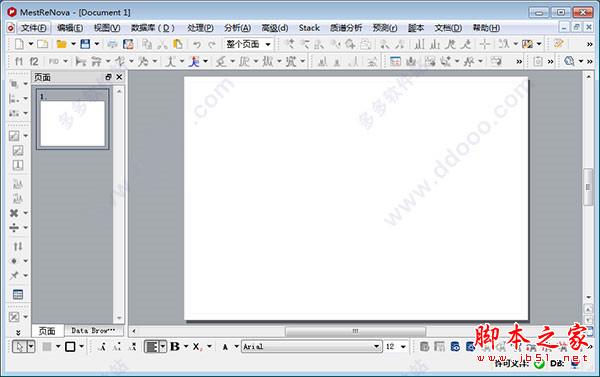Screen dimensions: 600x377
Task: Open the Help (帮助) menu
Action: 486,28
